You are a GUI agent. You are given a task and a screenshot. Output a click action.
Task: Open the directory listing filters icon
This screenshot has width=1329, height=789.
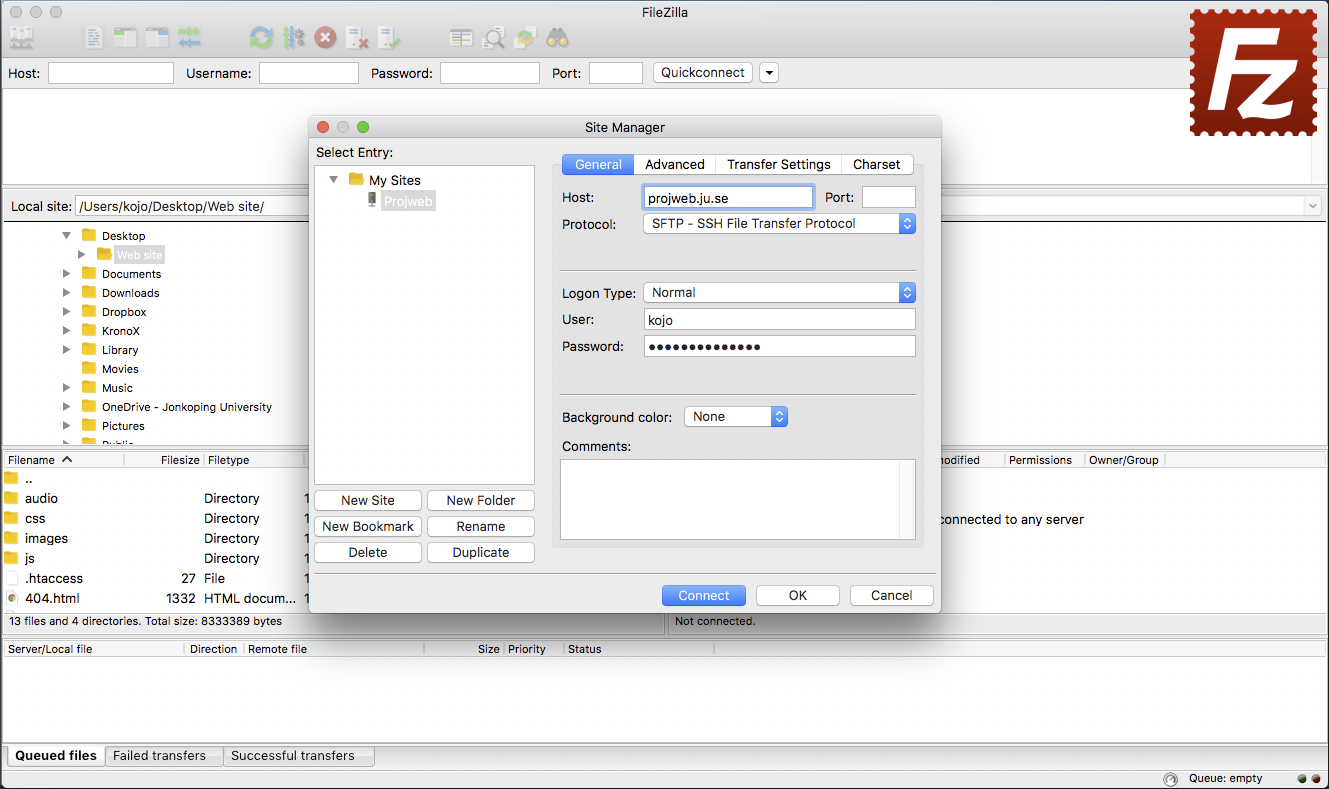click(x=461, y=38)
